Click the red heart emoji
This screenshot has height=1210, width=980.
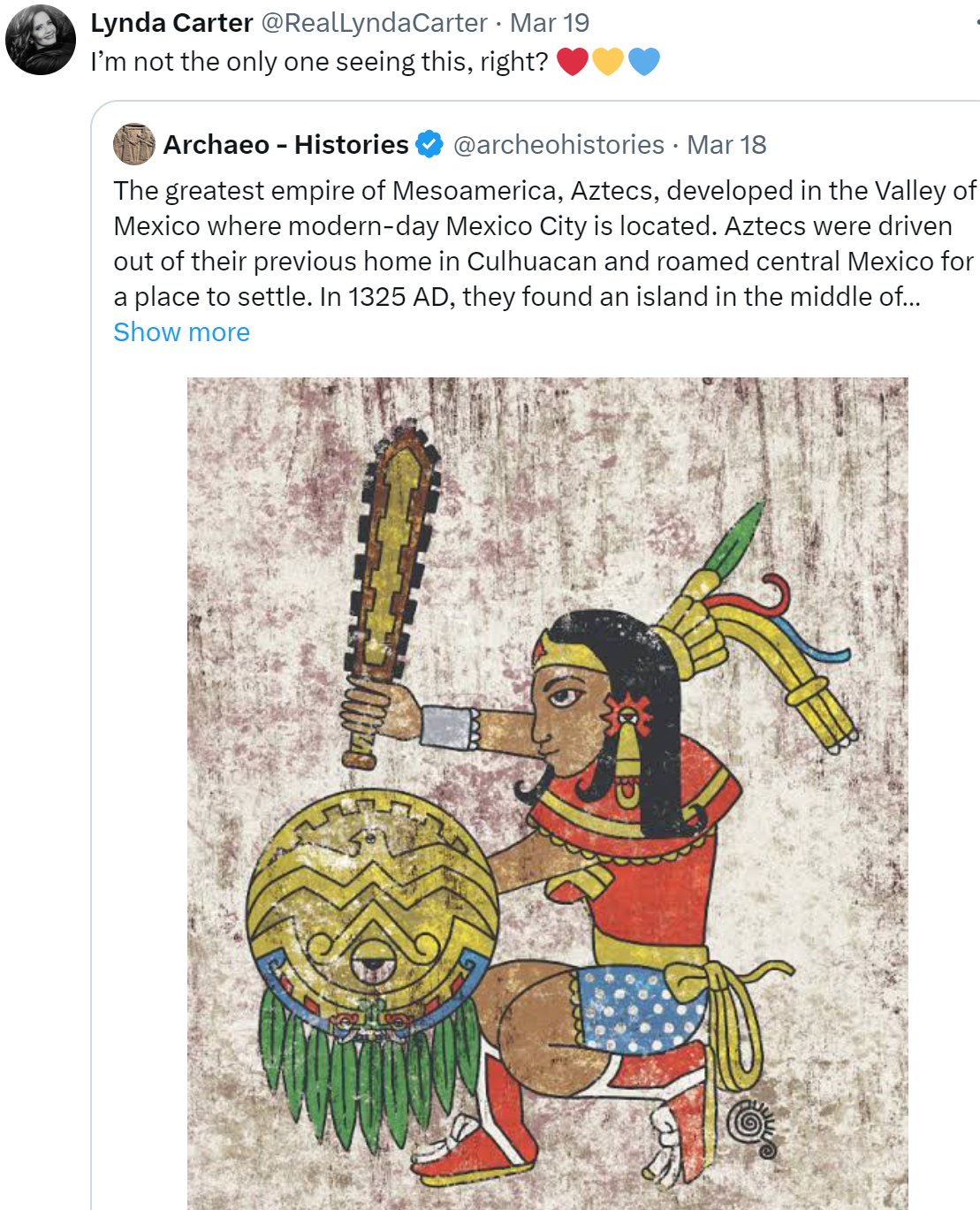coord(573,62)
